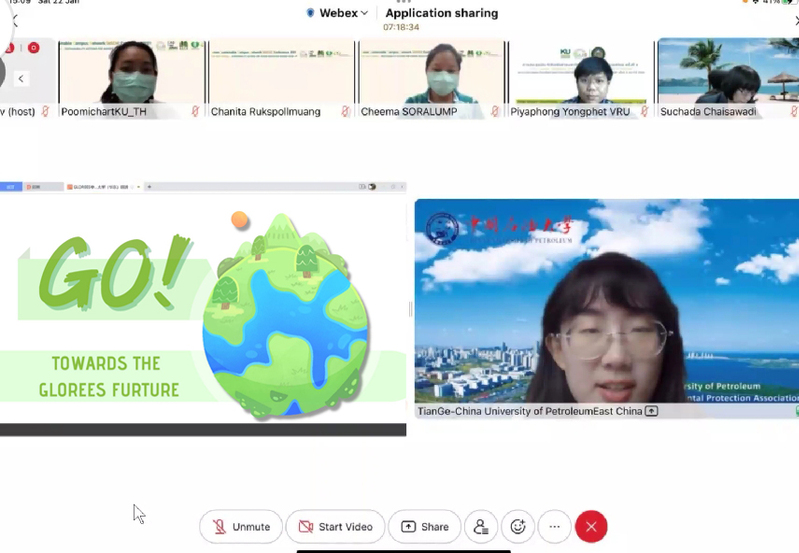Screen dimensions: 799x553
Task: Select the Application sharing title label
Action: point(441,13)
